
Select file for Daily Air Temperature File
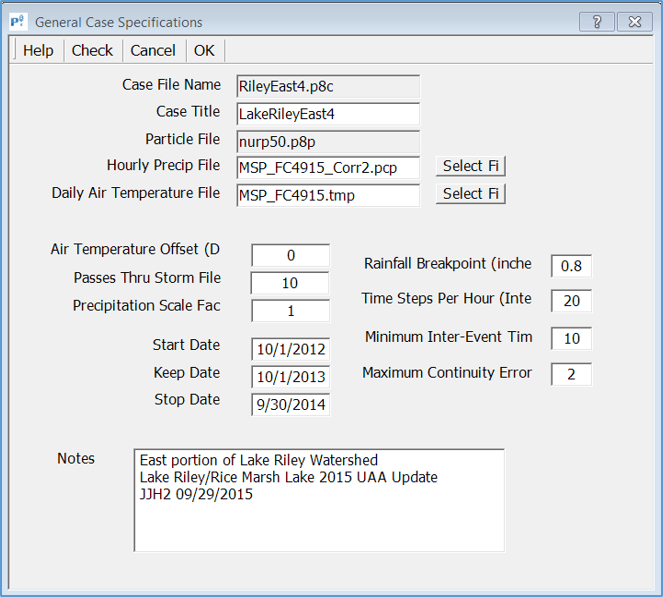[471, 194]
